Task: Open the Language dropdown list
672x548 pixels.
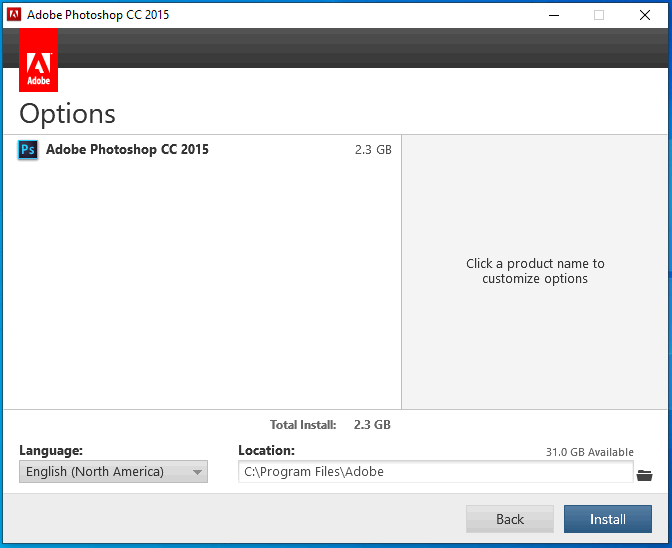Action: 112,472
